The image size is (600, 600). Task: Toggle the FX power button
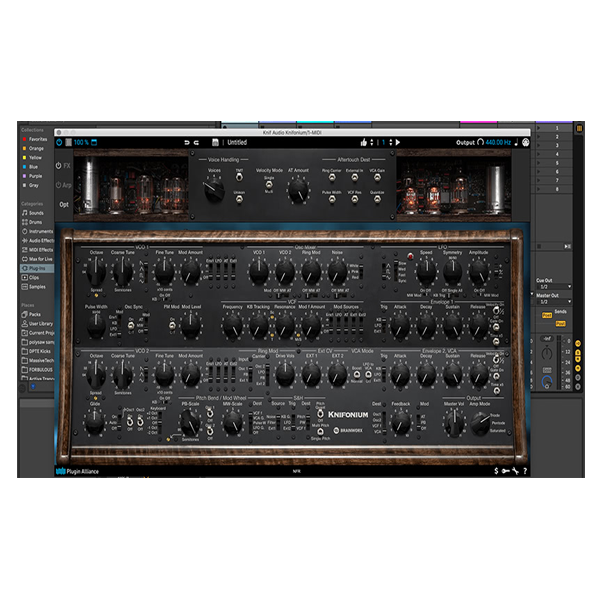(x=59, y=166)
